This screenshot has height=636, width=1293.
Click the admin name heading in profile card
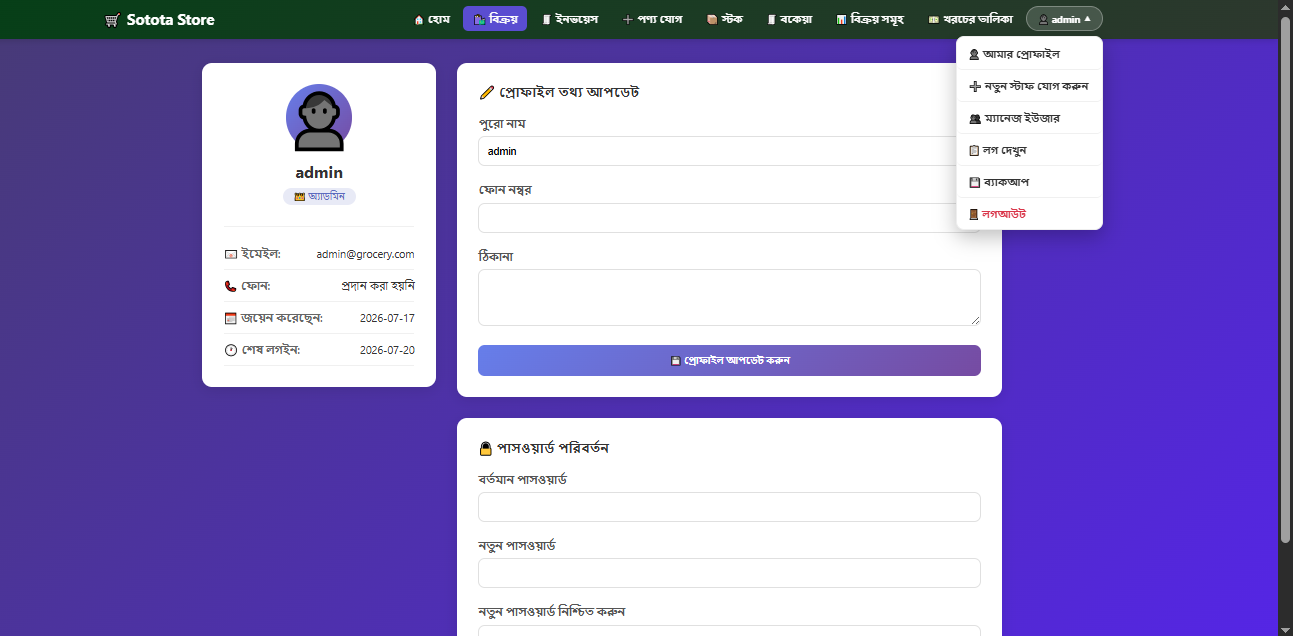319,173
